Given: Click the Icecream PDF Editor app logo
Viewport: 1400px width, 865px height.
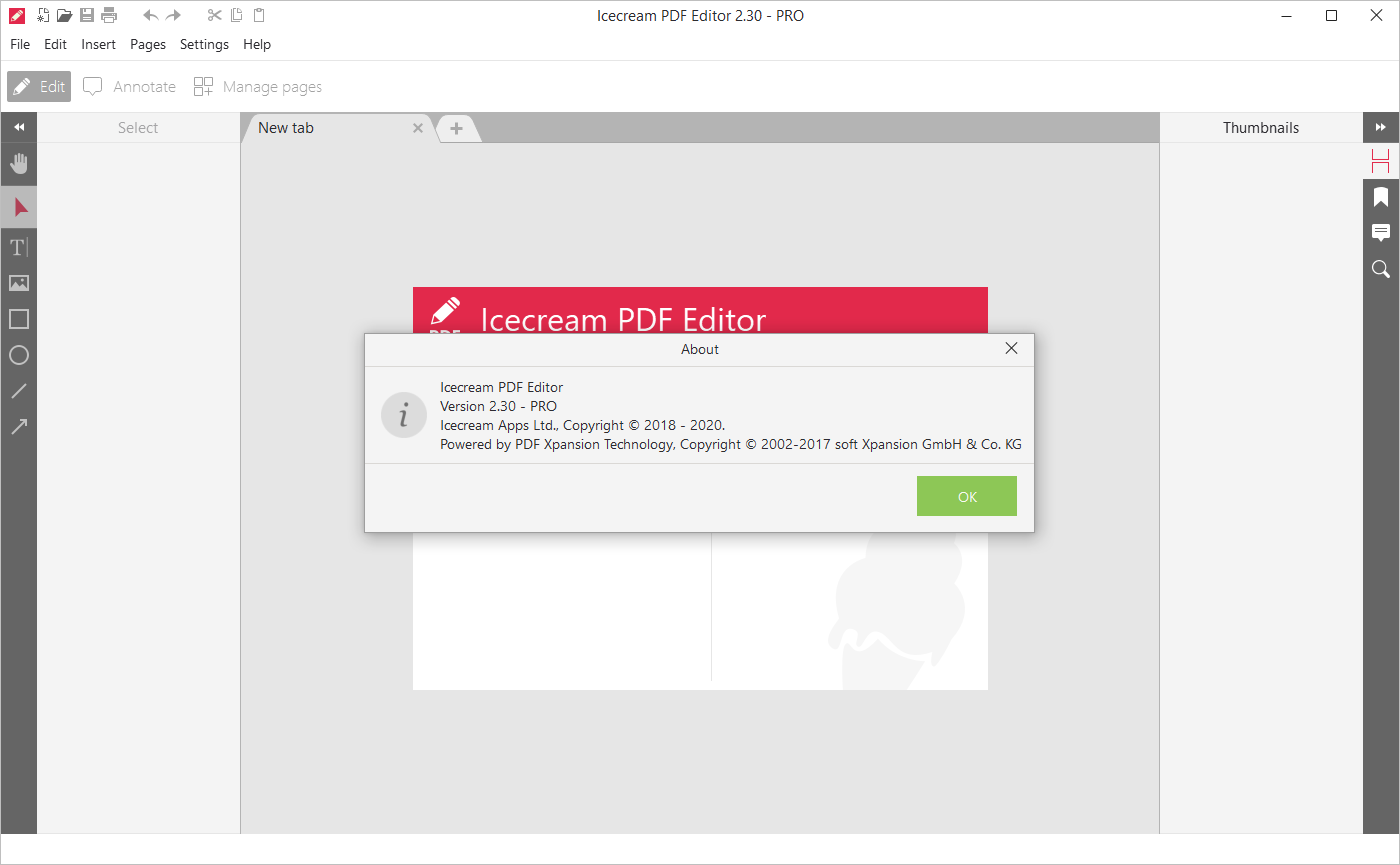Looking at the screenshot, I should (x=17, y=15).
